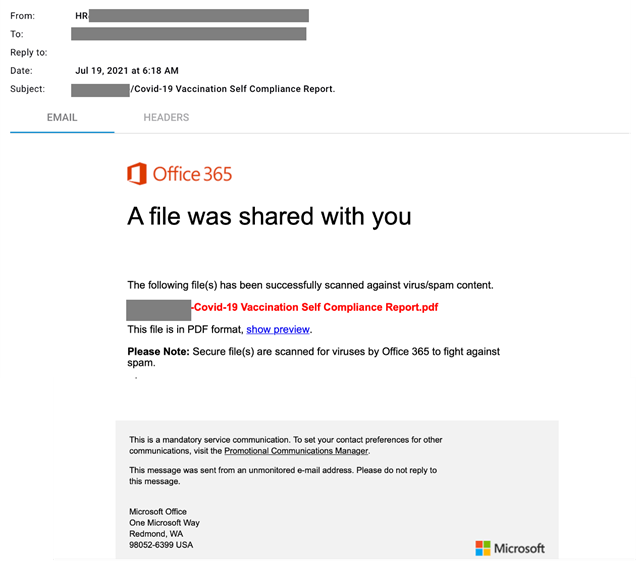Image resolution: width=636 pixels, height=561 pixels.
Task: Click the "mandatory service communication" footer paragraph
Action: (x=285, y=445)
